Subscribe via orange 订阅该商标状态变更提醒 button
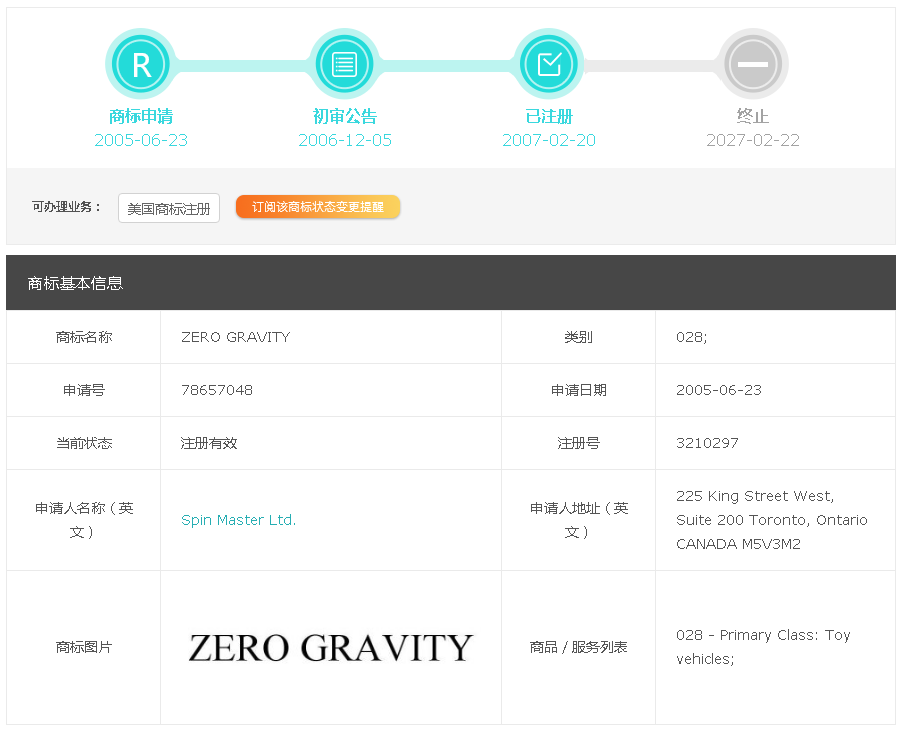Image resolution: width=900 pixels, height=731 pixels. [x=318, y=207]
